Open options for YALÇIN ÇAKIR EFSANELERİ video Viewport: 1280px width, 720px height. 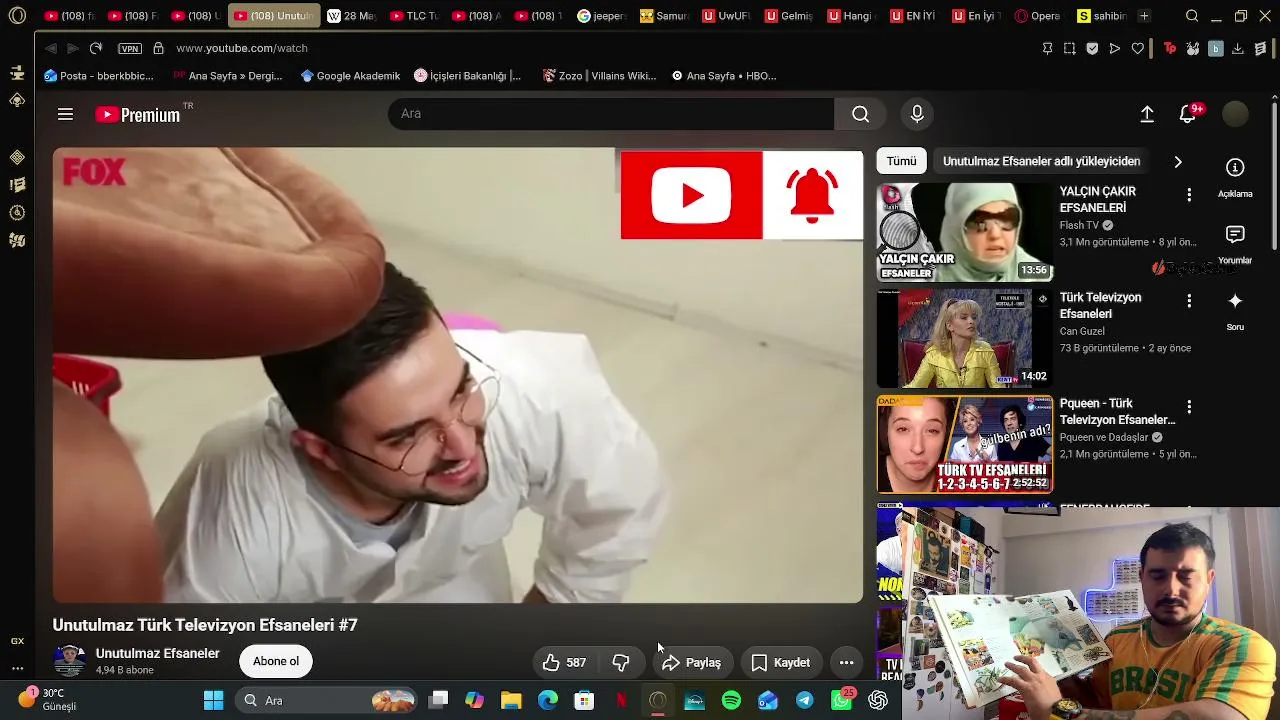click(x=1189, y=195)
